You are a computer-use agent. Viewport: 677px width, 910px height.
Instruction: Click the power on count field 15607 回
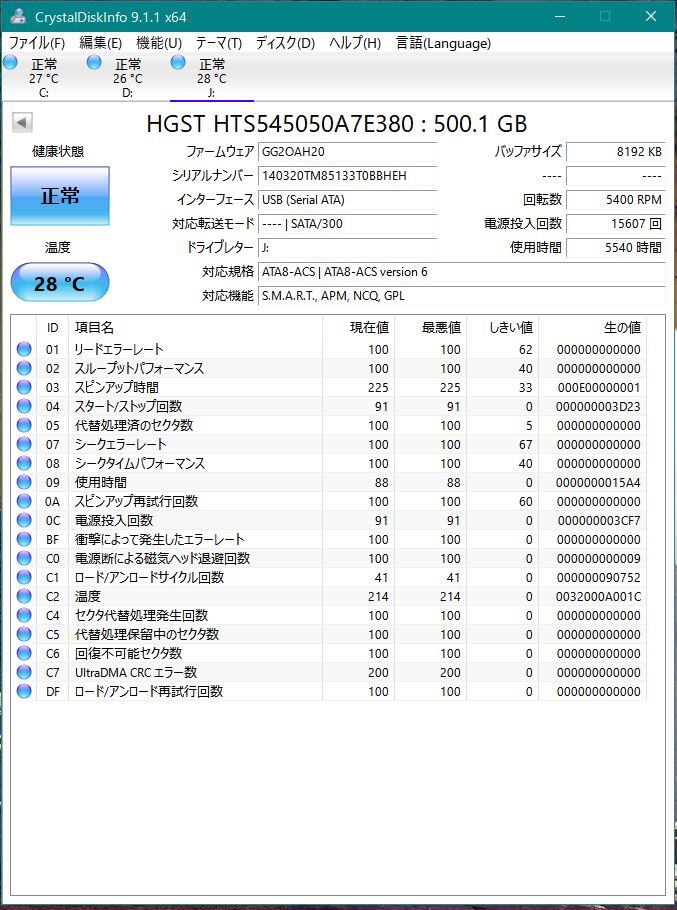pyautogui.click(x=616, y=223)
